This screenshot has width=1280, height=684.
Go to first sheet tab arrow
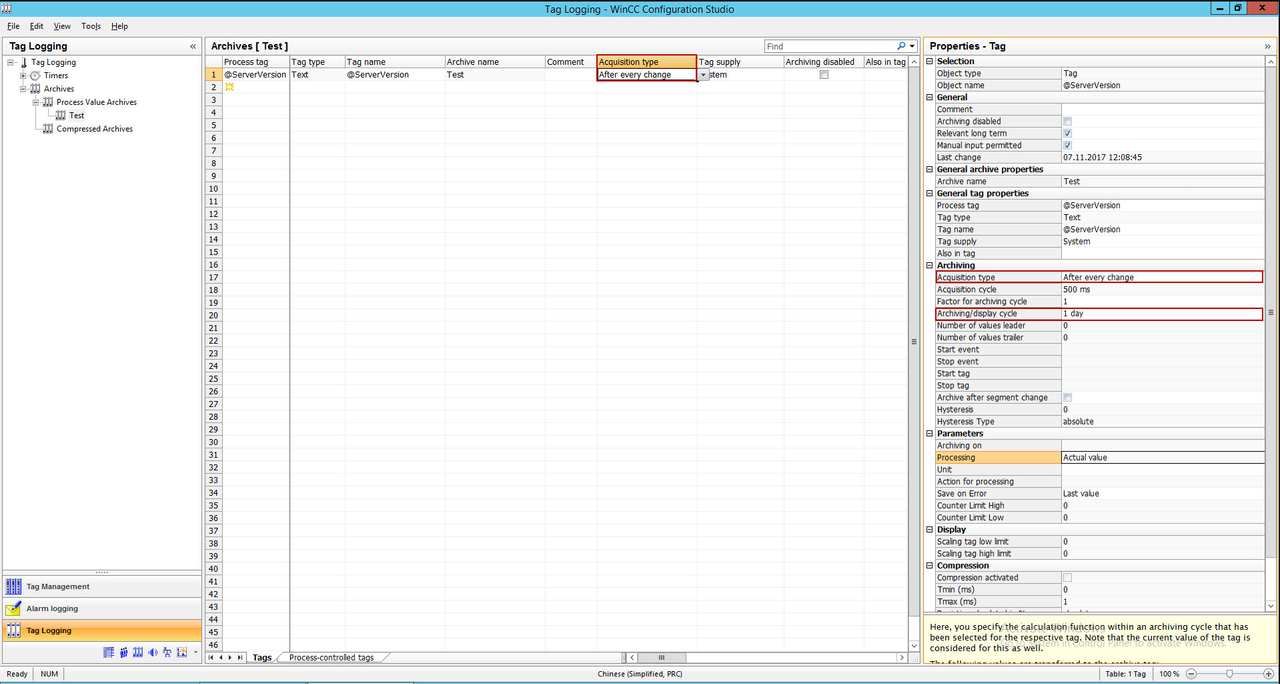[x=212, y=657]
